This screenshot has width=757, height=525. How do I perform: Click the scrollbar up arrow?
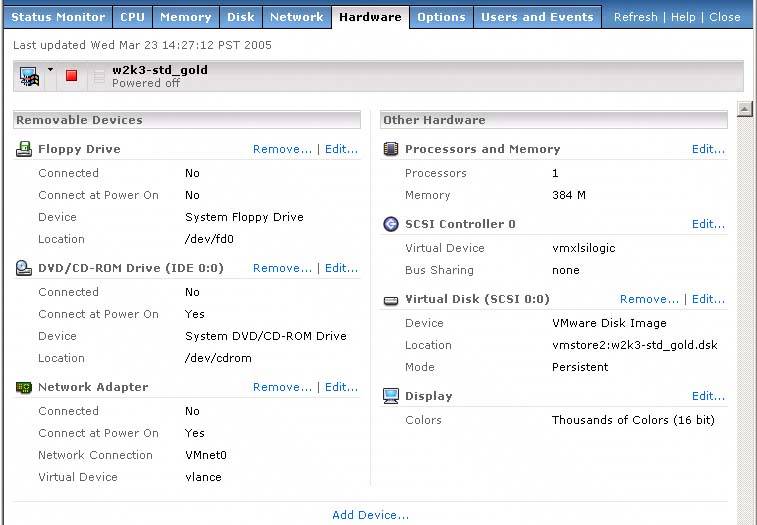click(744, 108)
